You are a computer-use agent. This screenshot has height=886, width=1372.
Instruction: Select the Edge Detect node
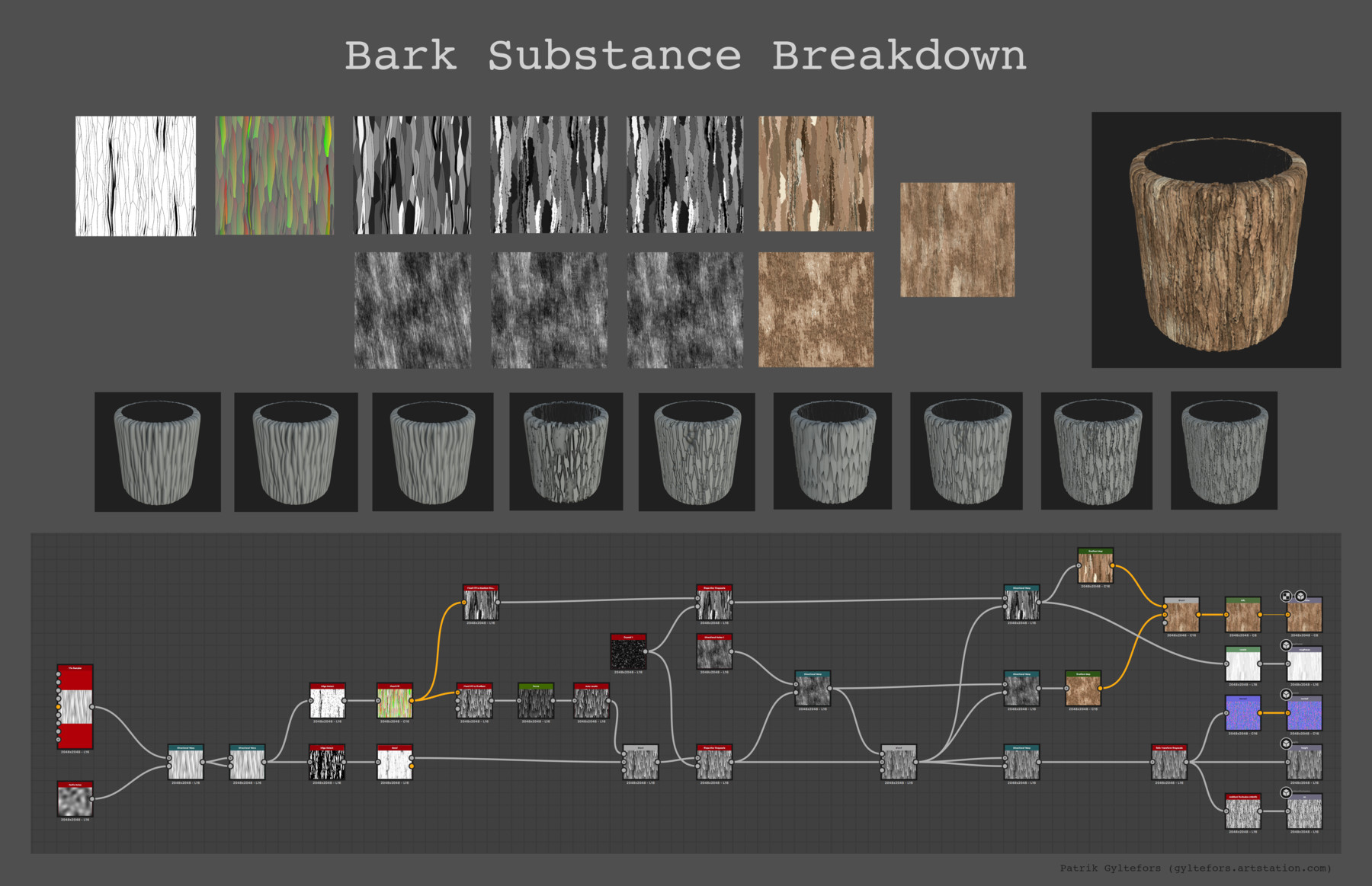327,702
